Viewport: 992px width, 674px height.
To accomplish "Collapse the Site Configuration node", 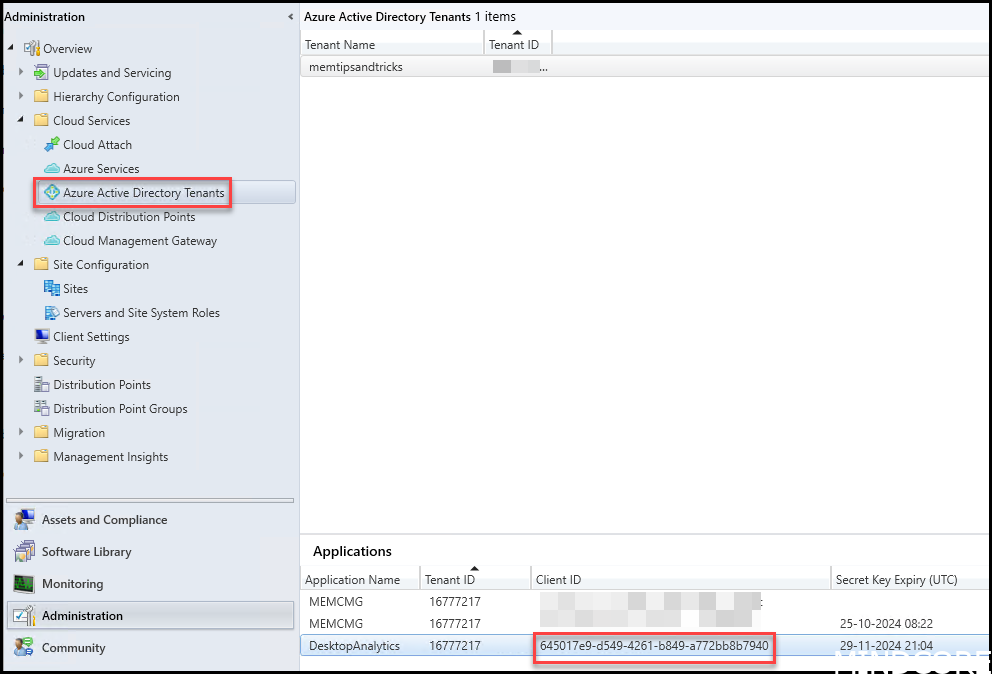I will coord(21,264).
